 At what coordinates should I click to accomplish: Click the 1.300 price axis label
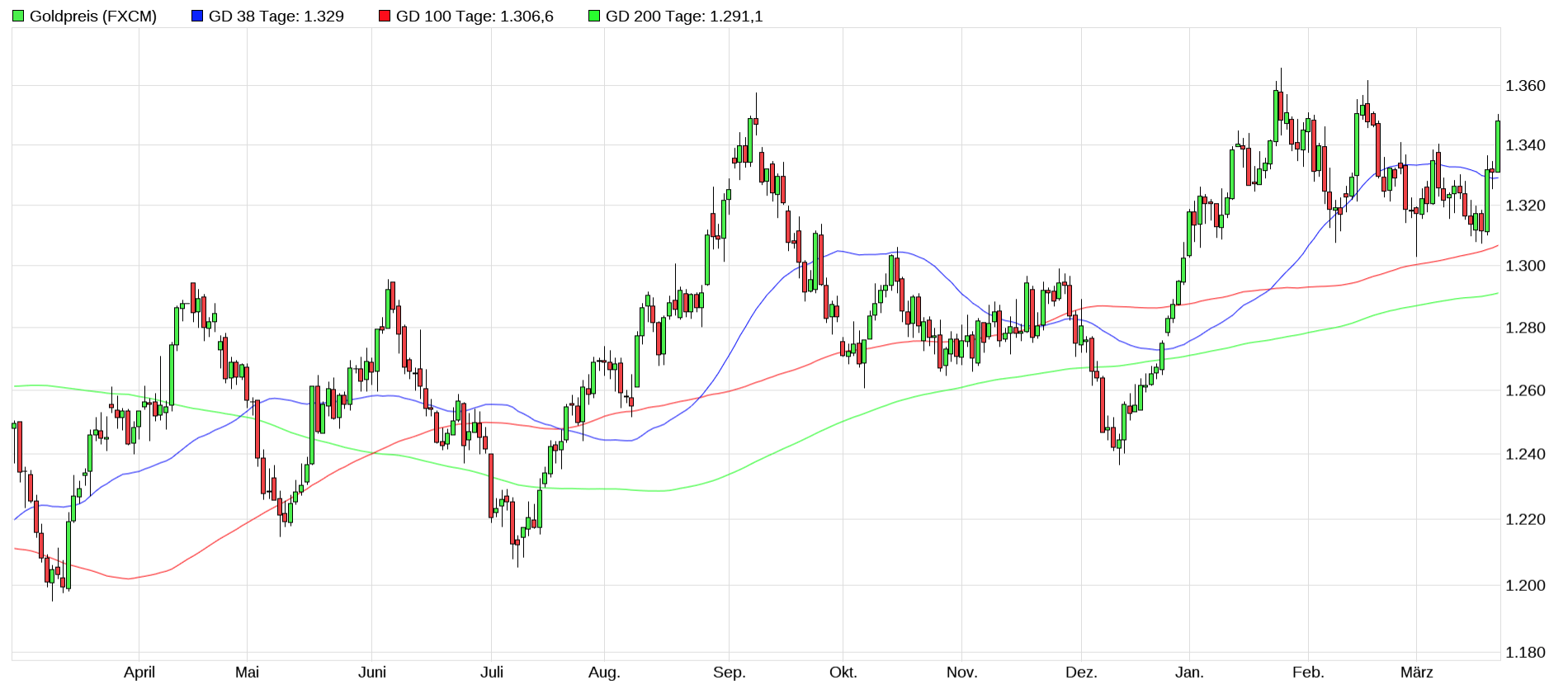1525,266
